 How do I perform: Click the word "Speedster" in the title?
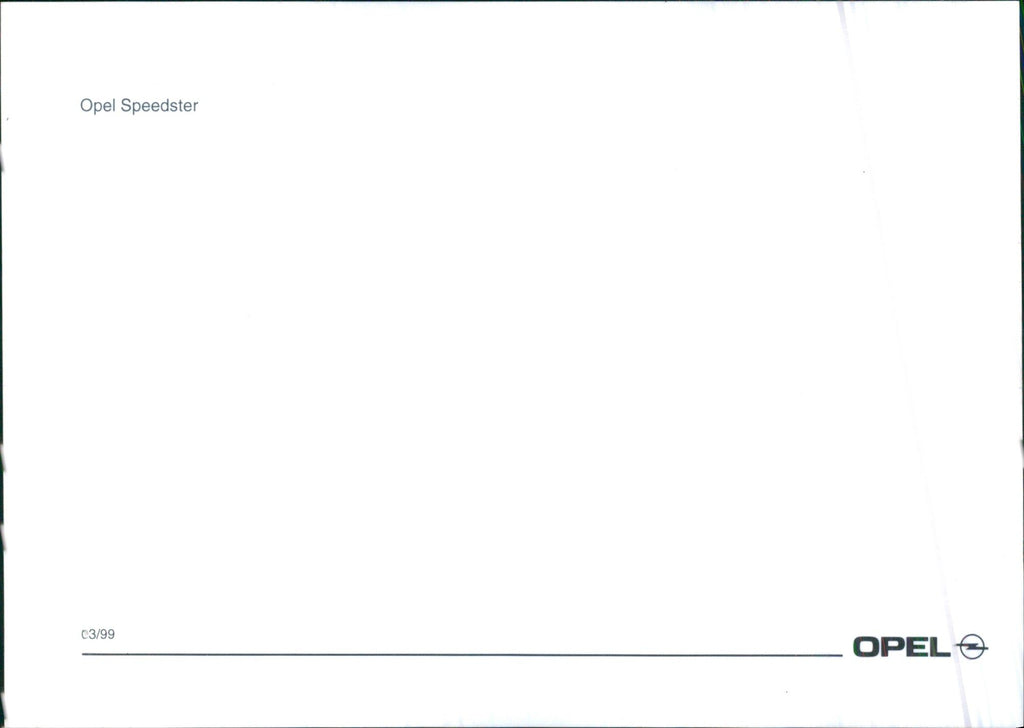click(159, 106)
